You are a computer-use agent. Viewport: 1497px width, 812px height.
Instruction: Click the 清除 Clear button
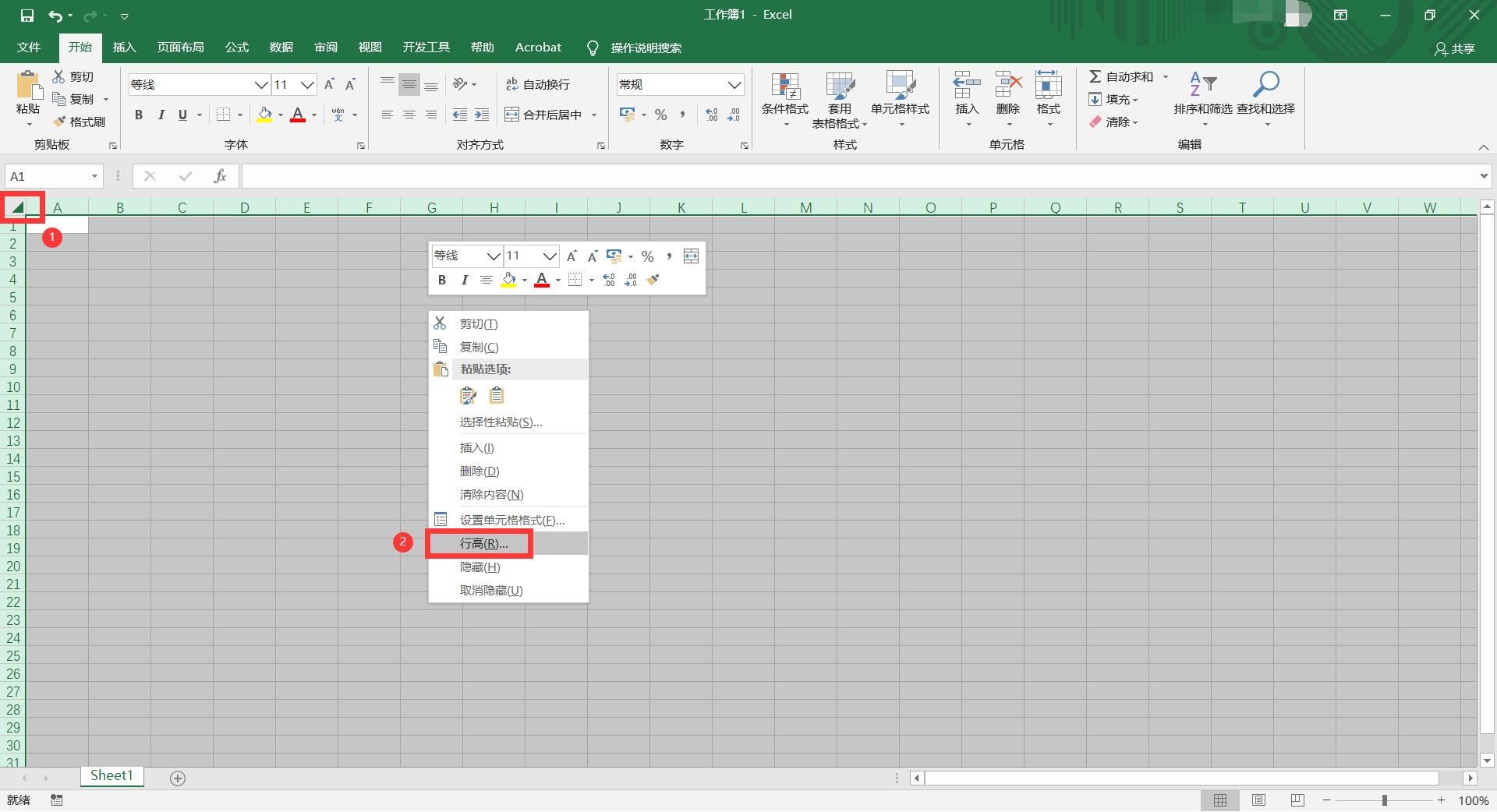point(1113,122)
